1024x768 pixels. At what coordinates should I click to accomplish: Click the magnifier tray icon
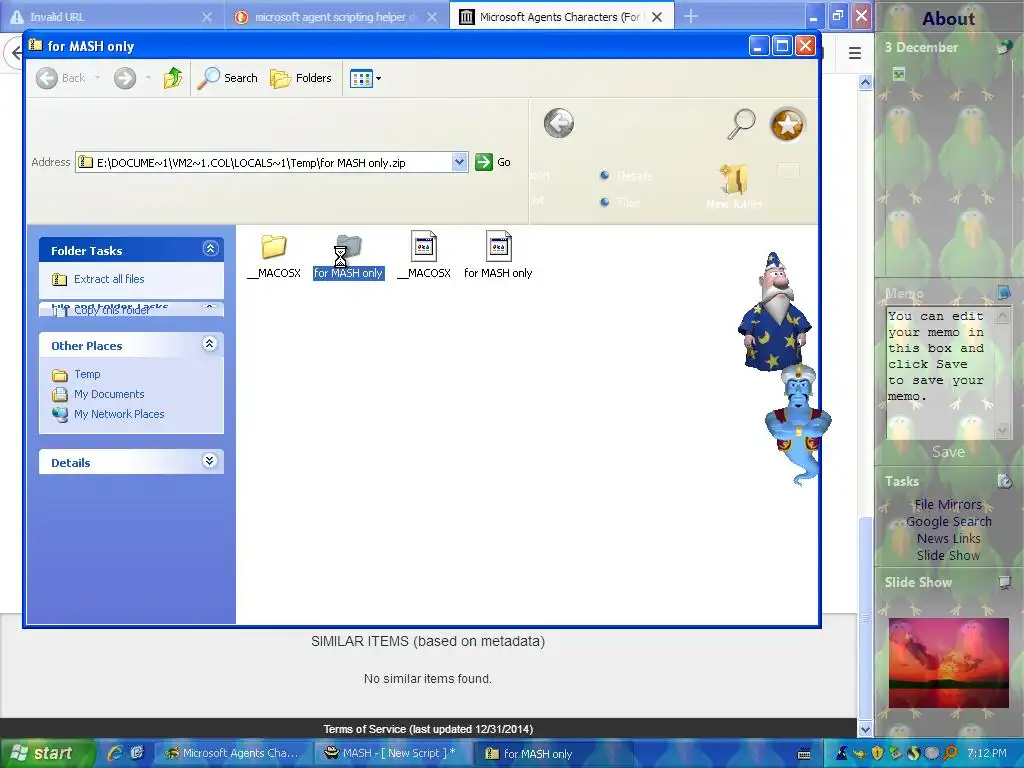(x=950, y=753)
